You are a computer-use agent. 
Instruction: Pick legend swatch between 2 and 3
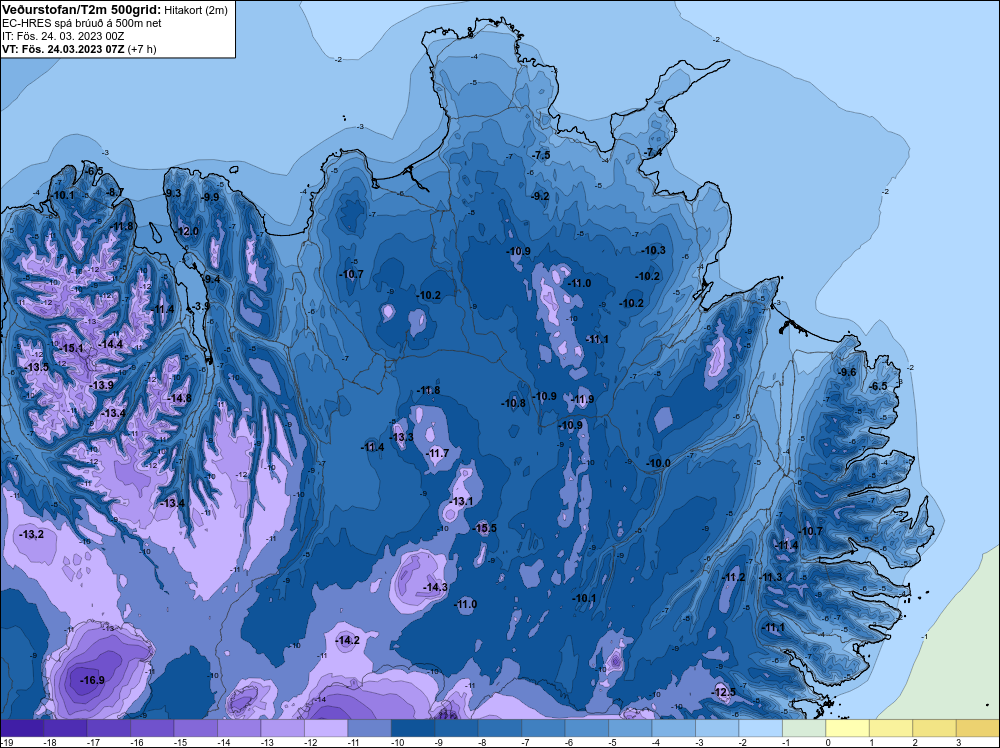tap(934, 728)
